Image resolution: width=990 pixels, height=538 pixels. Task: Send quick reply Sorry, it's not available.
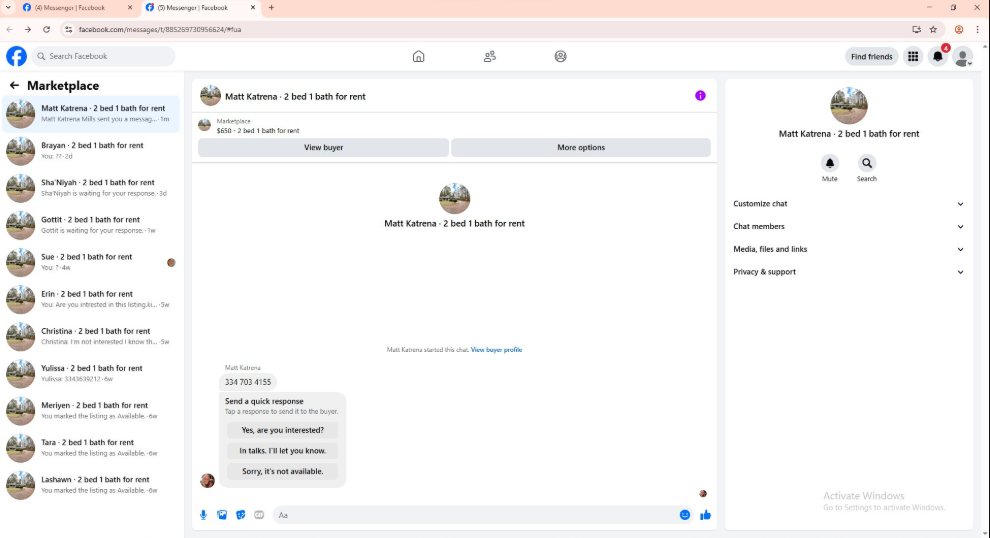pyautogui.click(x=282, y=472)
